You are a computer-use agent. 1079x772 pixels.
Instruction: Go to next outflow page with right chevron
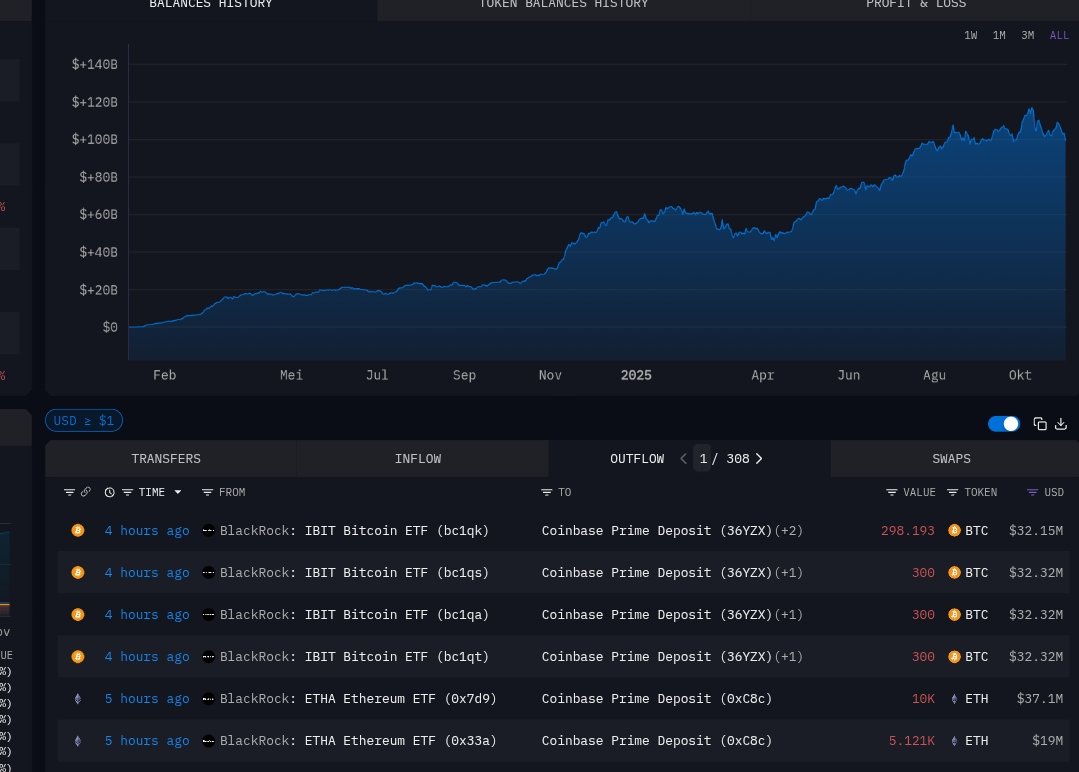(759, 459)
